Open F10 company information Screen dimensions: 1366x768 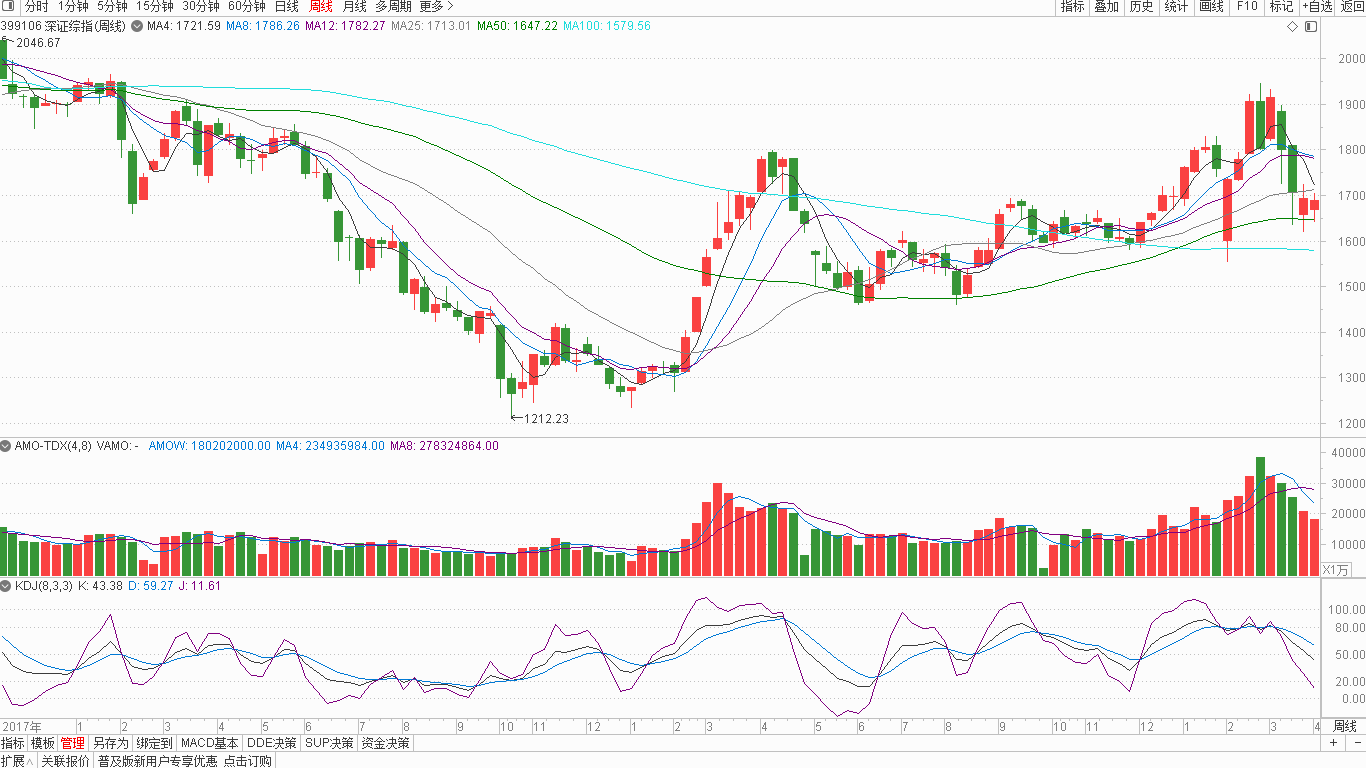pos(1246,7)
